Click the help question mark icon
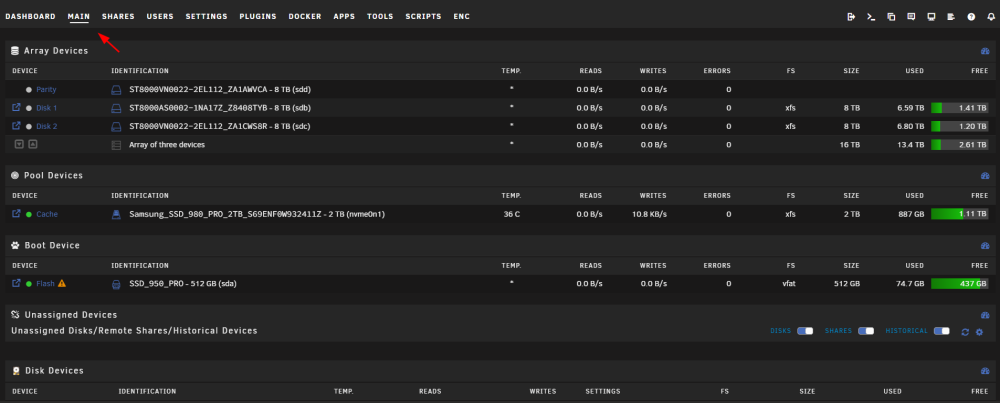 click(x=971, y=17)
